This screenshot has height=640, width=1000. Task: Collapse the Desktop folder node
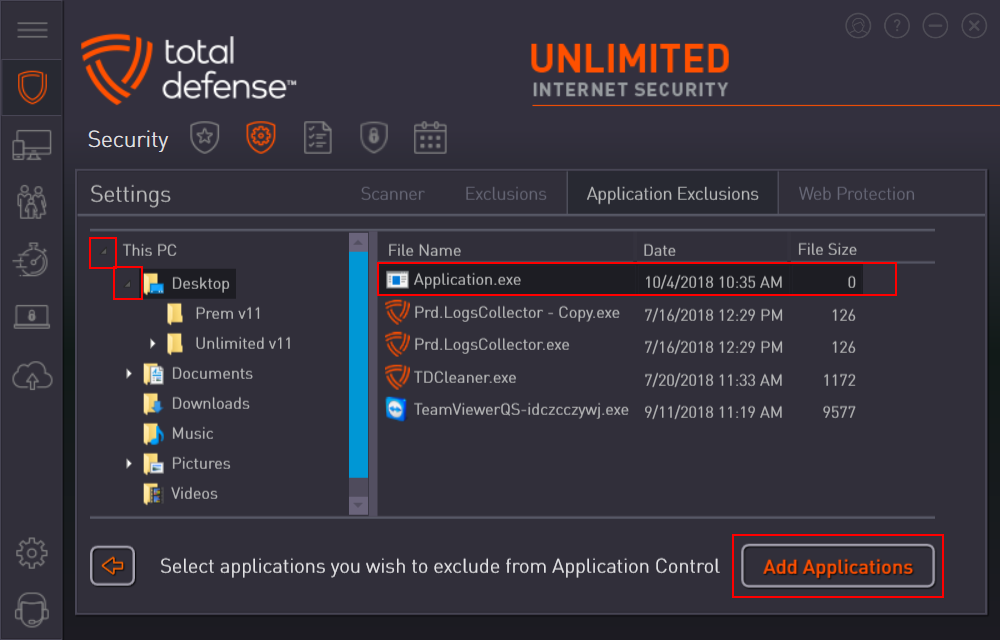(128, 284)
